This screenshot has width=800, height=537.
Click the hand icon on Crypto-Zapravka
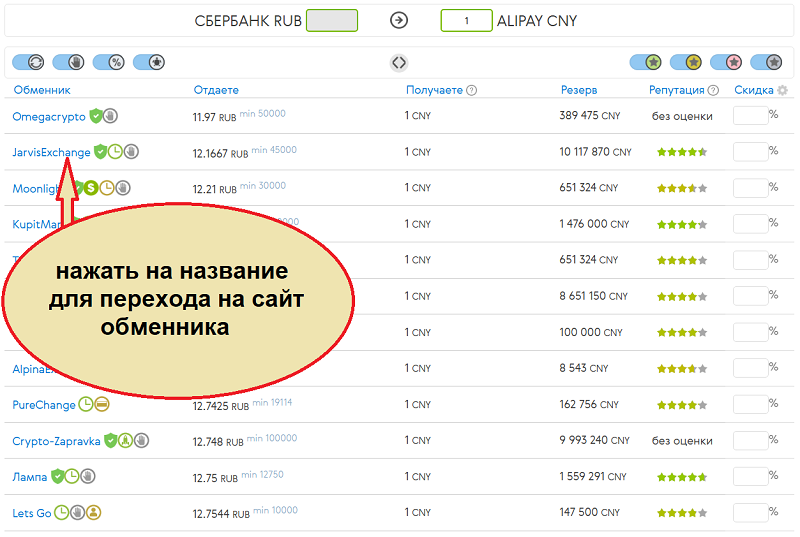point(141,441)
